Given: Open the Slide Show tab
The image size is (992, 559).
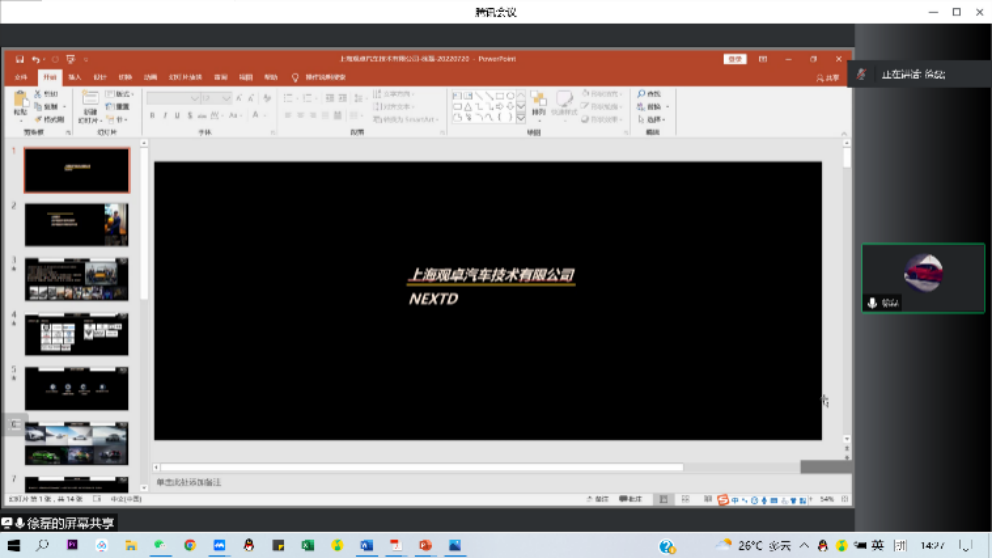Looking at the screenshot, I should tap(185, 78).
